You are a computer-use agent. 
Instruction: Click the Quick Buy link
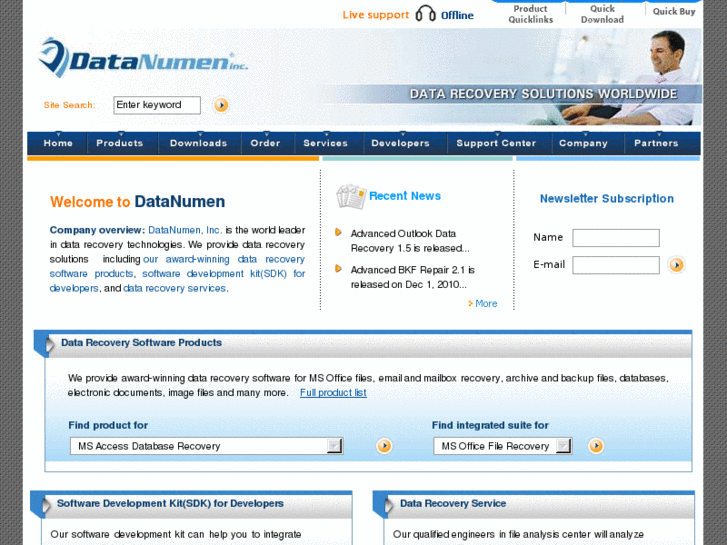674,12
